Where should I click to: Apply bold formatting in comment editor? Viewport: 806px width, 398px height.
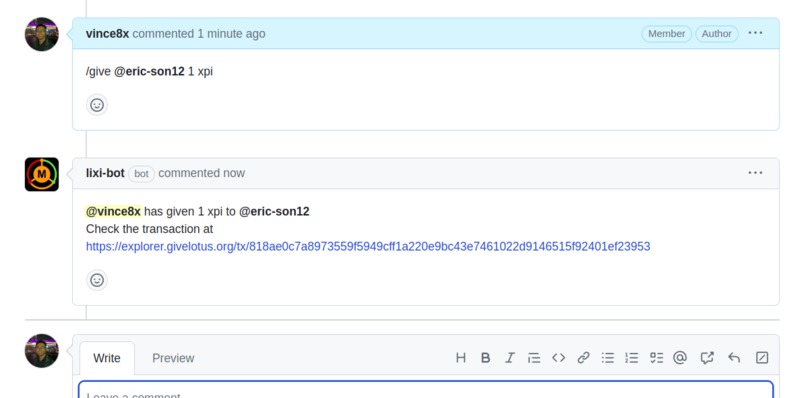[x=485, y=358]
